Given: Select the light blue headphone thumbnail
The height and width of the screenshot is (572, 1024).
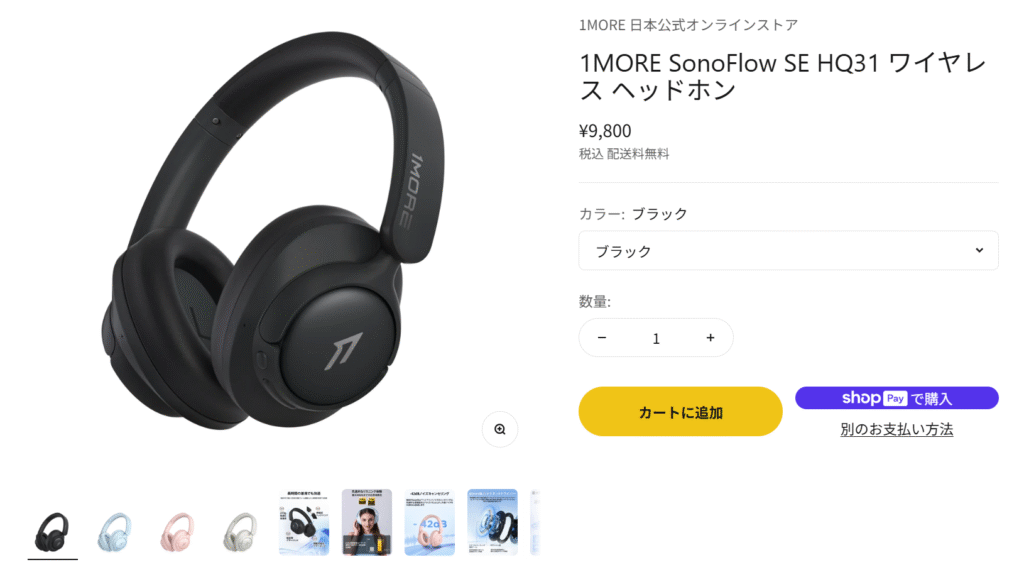Looking at the screenshot, I should point(115,532).
